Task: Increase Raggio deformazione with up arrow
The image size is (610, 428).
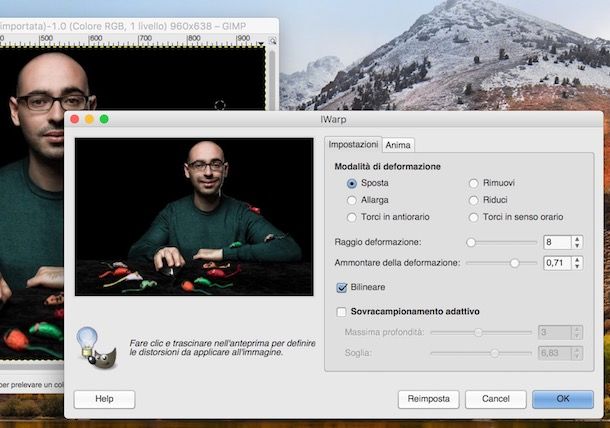Action: click(x=577, y=239)
